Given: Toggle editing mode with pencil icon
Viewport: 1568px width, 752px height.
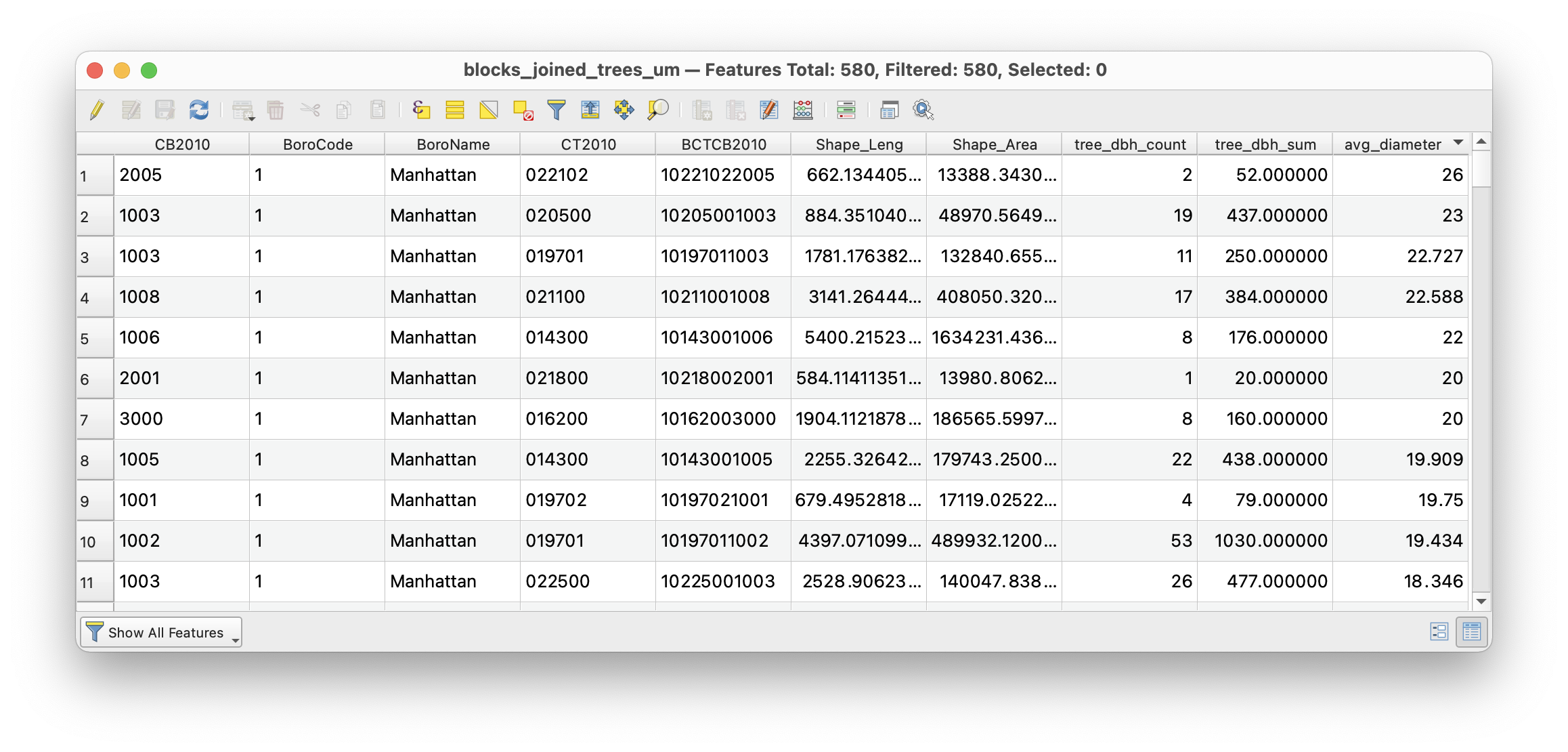Looking at the screenshot, I should (x=97, y=110).
